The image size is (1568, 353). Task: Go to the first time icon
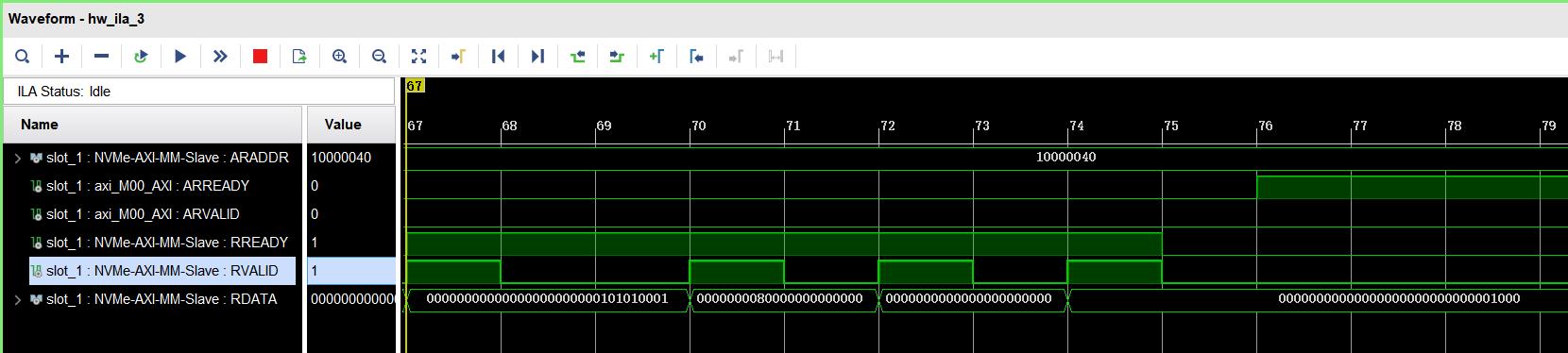point(498,57)
